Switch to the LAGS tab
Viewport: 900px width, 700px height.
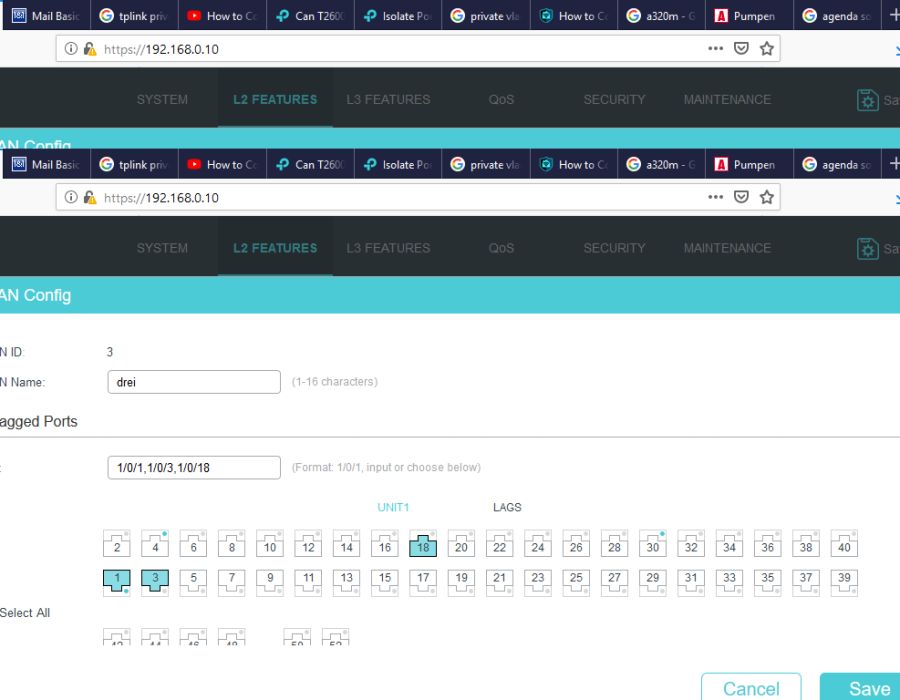(507, 507)
